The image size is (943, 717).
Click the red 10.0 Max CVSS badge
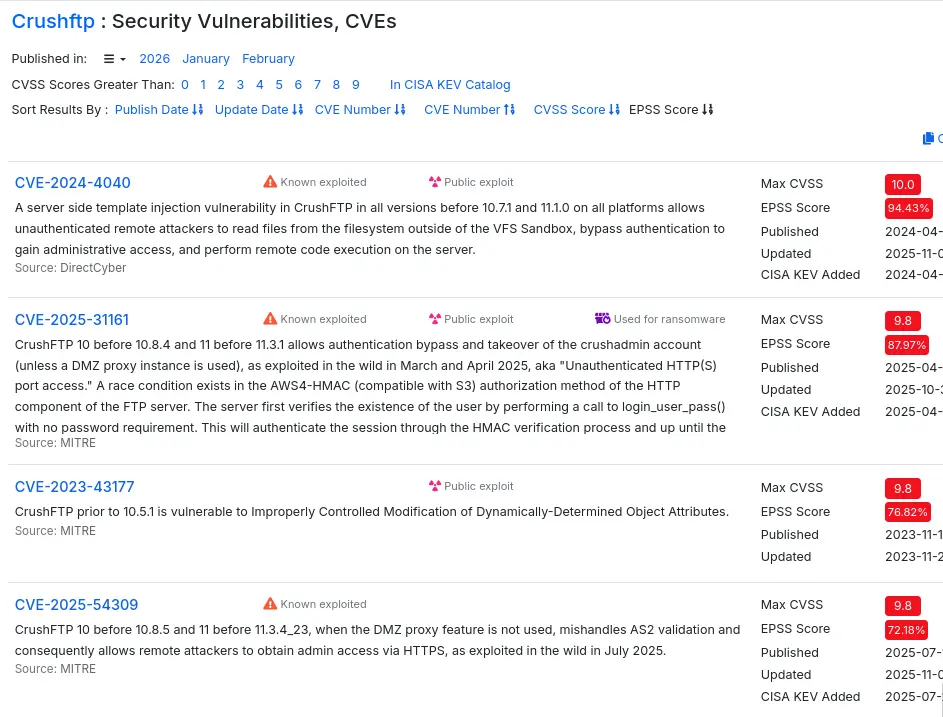pos(902,184)
